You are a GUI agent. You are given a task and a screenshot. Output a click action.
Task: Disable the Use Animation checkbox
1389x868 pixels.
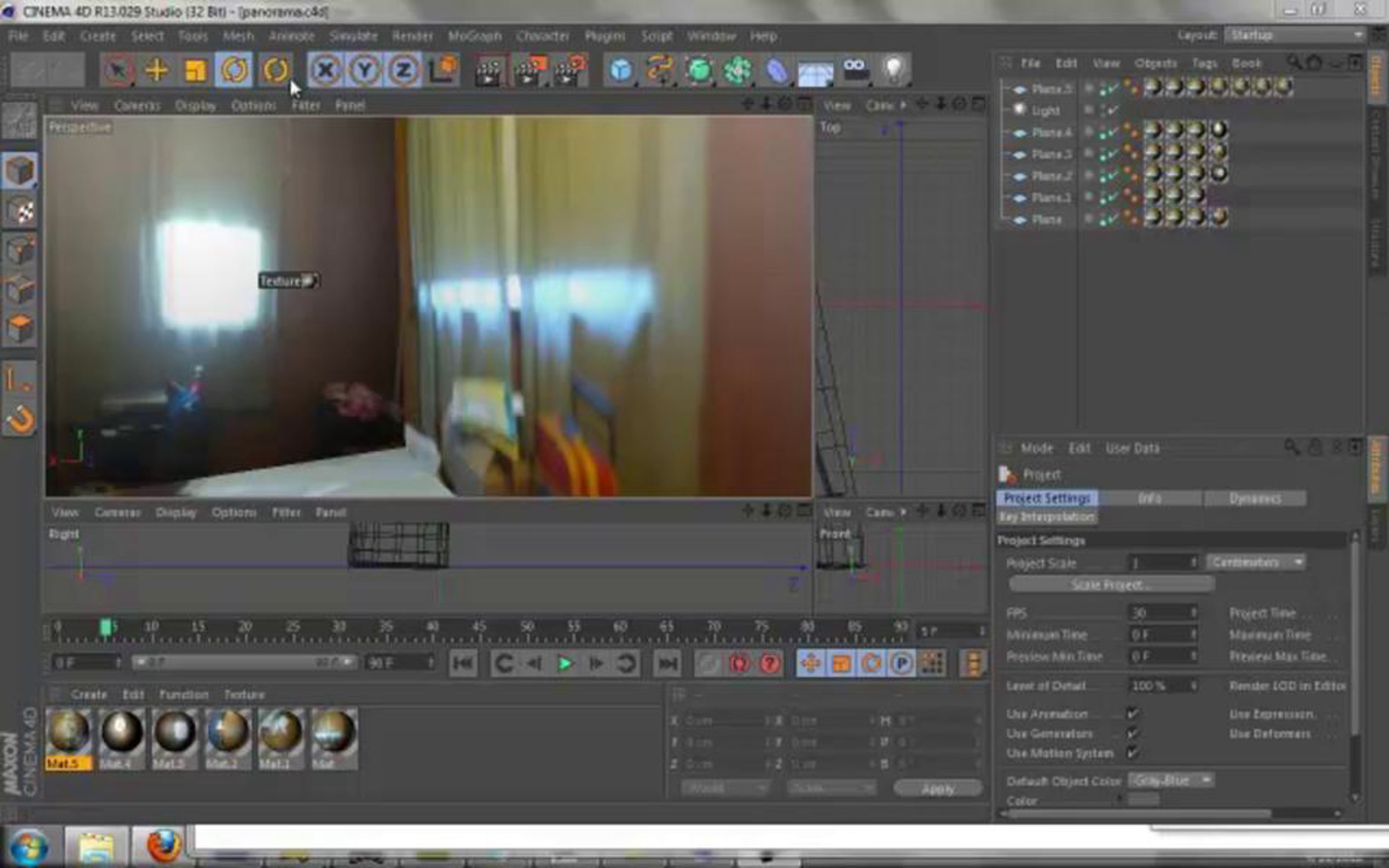click(1133, 713)
